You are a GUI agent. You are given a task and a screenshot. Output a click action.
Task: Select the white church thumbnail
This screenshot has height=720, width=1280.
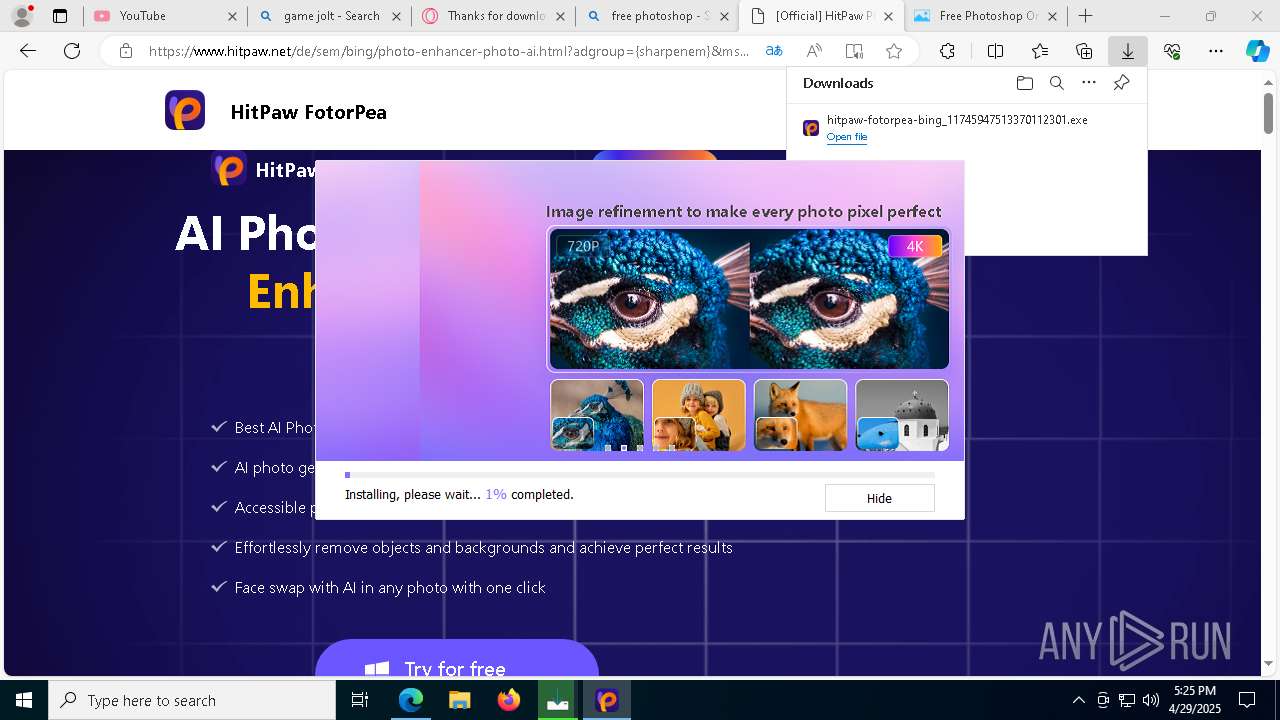[x=902, y=415]
